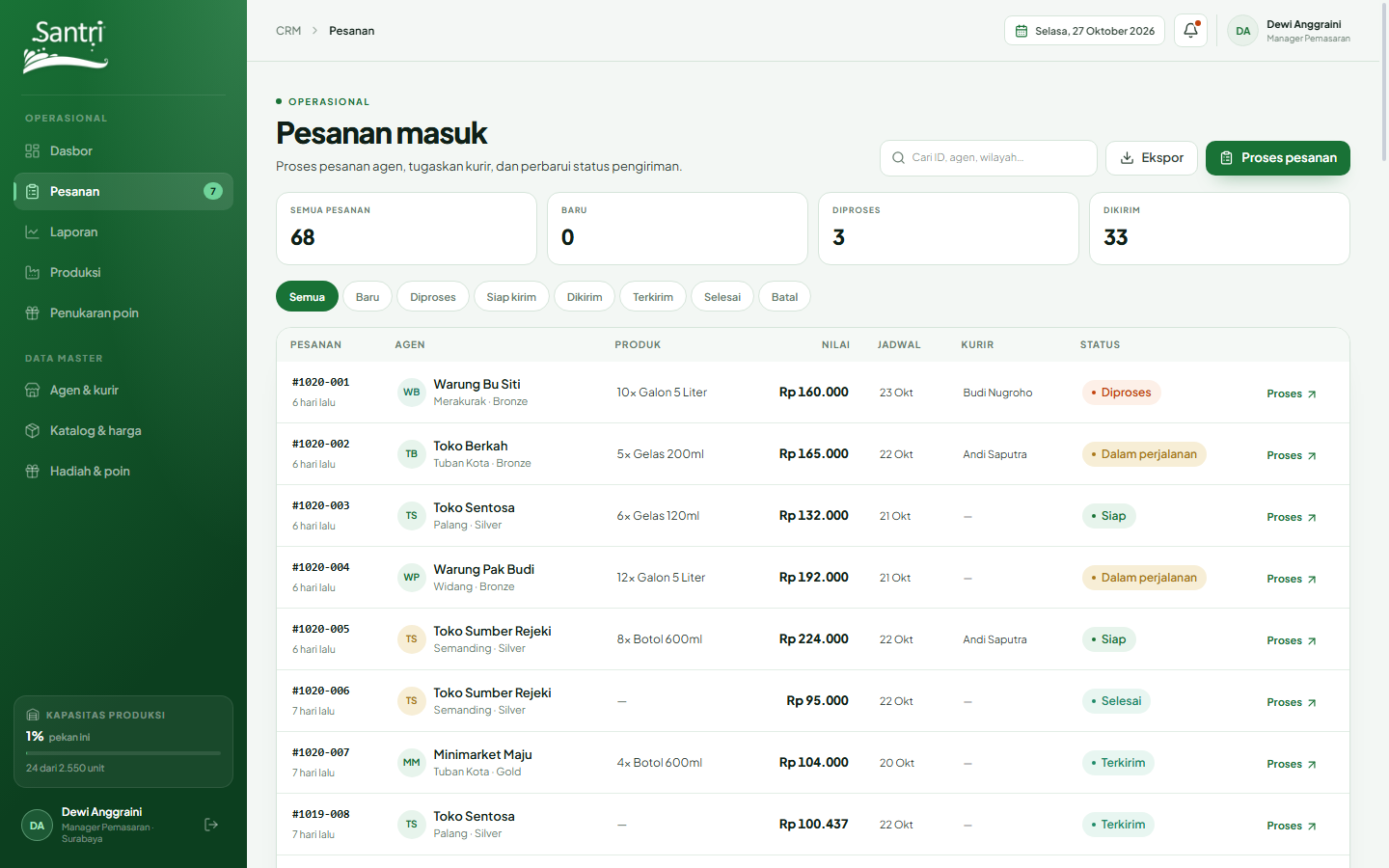Click Proses pesanan button

[x=1278, y=158]
